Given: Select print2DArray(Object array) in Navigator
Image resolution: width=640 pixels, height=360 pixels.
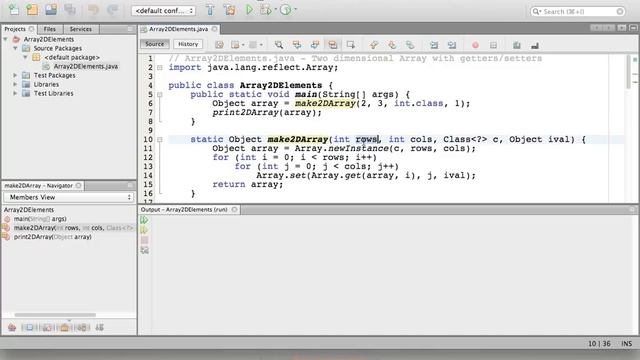Looking at the screenshot, I should (x=53, y=237).
